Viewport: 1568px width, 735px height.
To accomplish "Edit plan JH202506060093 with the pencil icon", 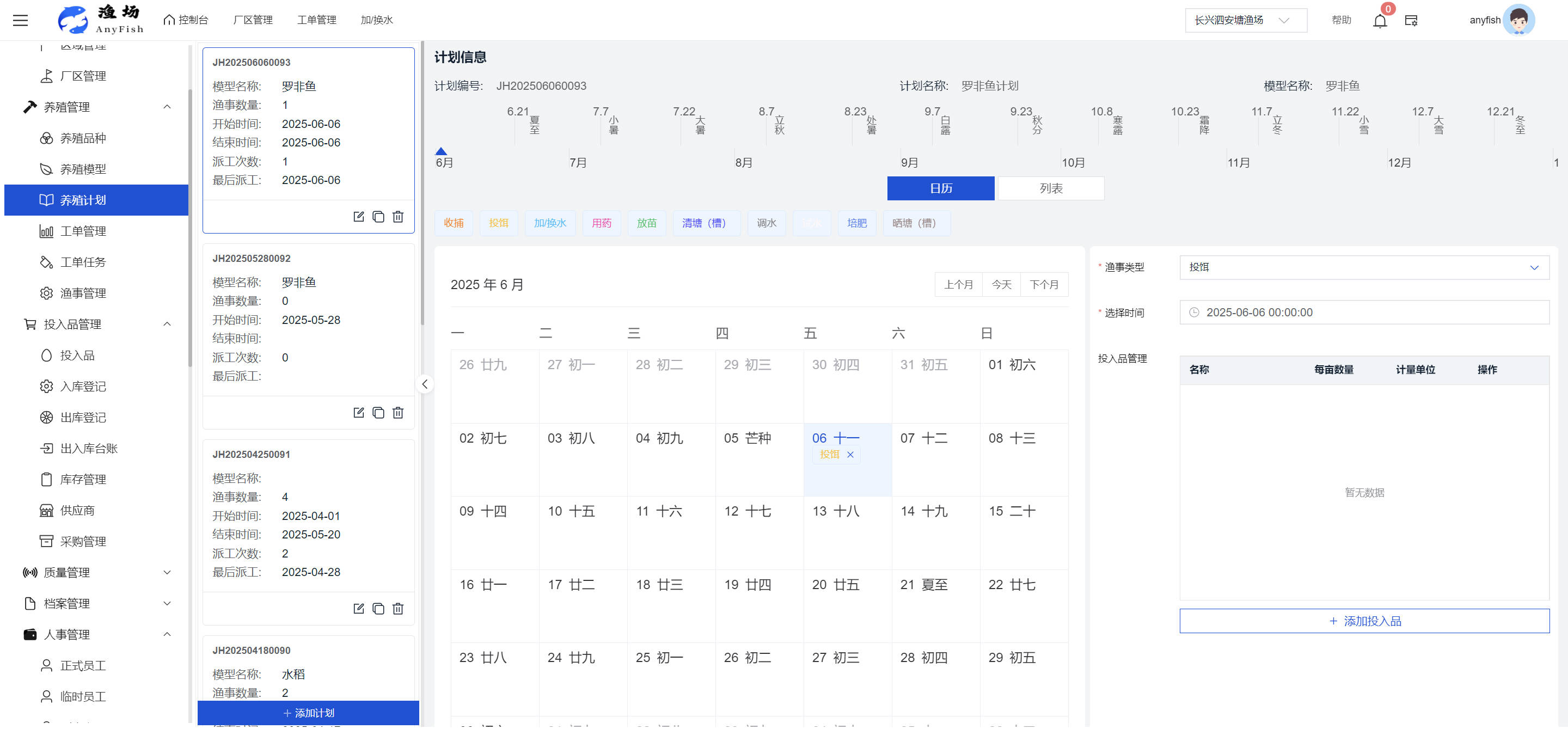I will pos(359,217).
